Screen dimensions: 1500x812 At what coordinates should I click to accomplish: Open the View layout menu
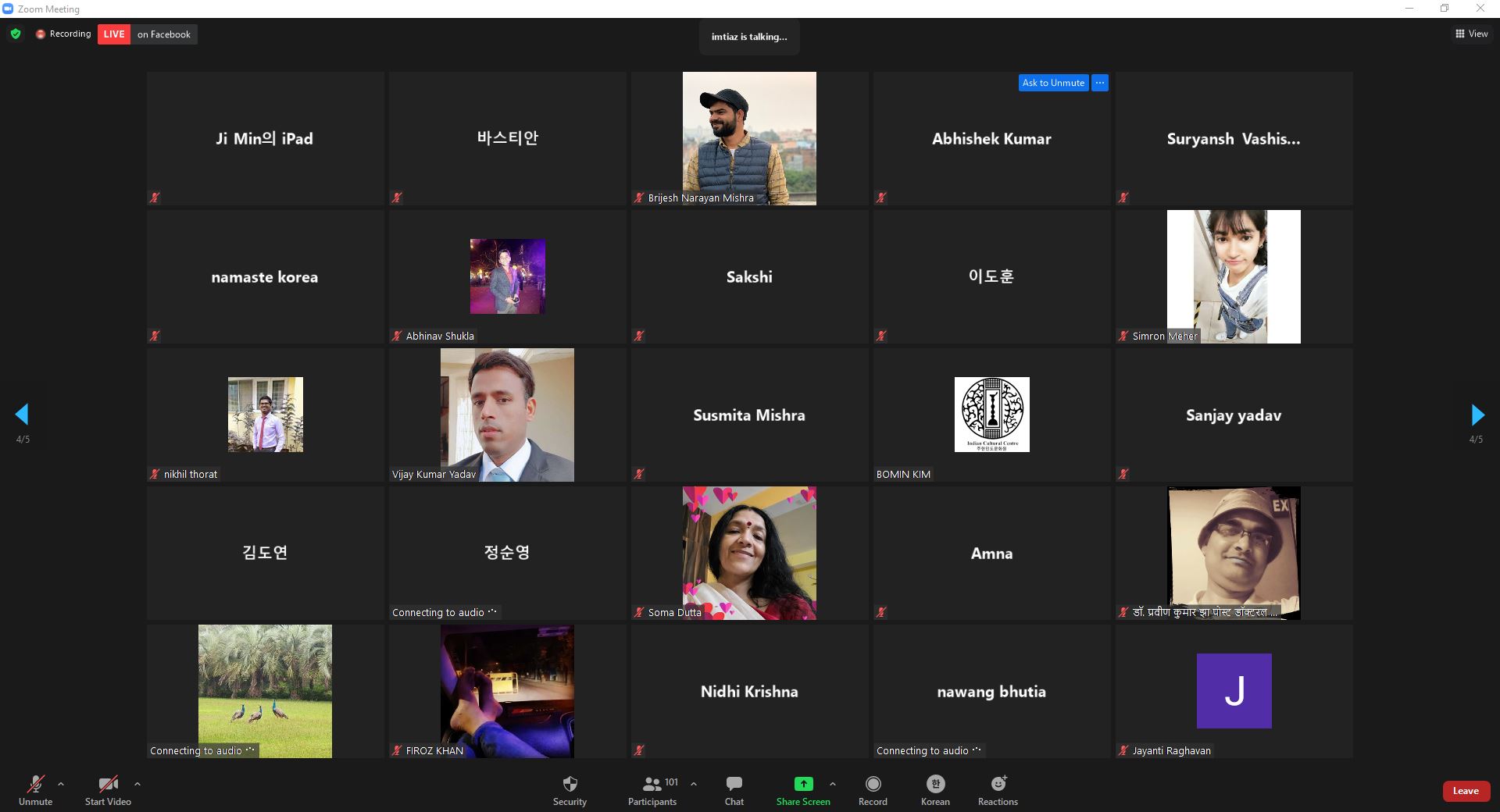1471,34
